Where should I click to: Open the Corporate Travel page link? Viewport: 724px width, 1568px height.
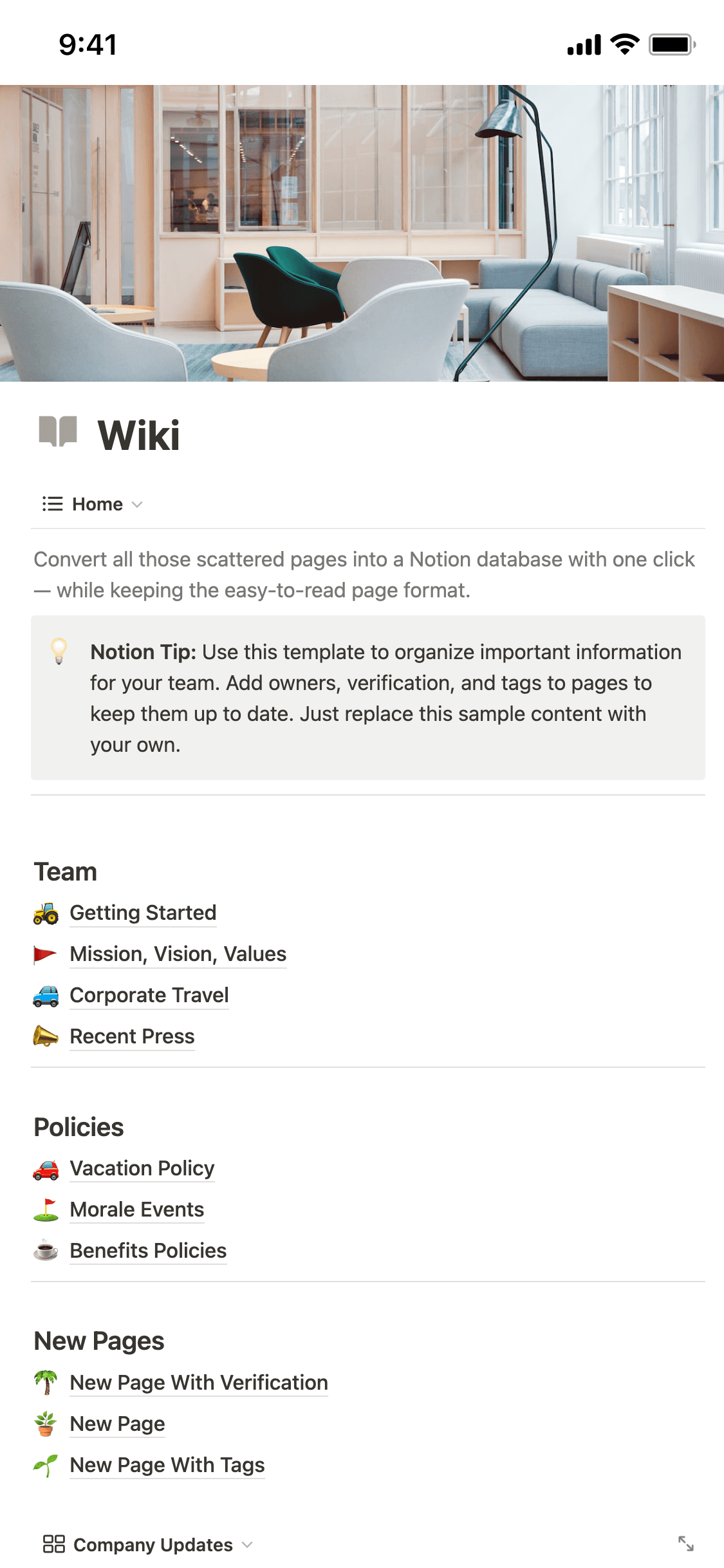149,996
